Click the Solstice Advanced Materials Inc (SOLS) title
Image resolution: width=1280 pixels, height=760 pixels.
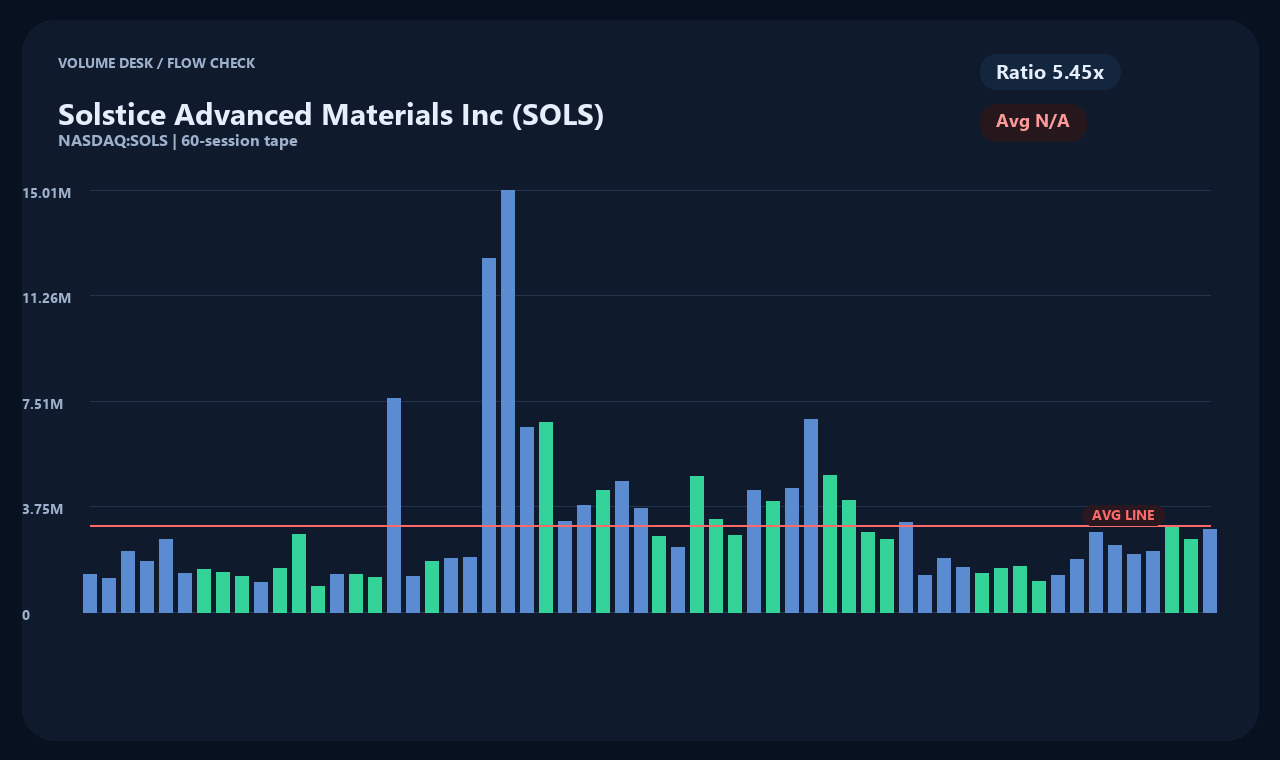click(331, 114)
